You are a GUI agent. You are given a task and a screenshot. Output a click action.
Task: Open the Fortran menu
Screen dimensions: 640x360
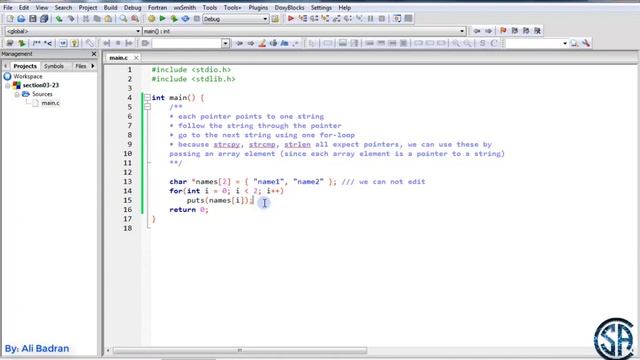(157, 7)
